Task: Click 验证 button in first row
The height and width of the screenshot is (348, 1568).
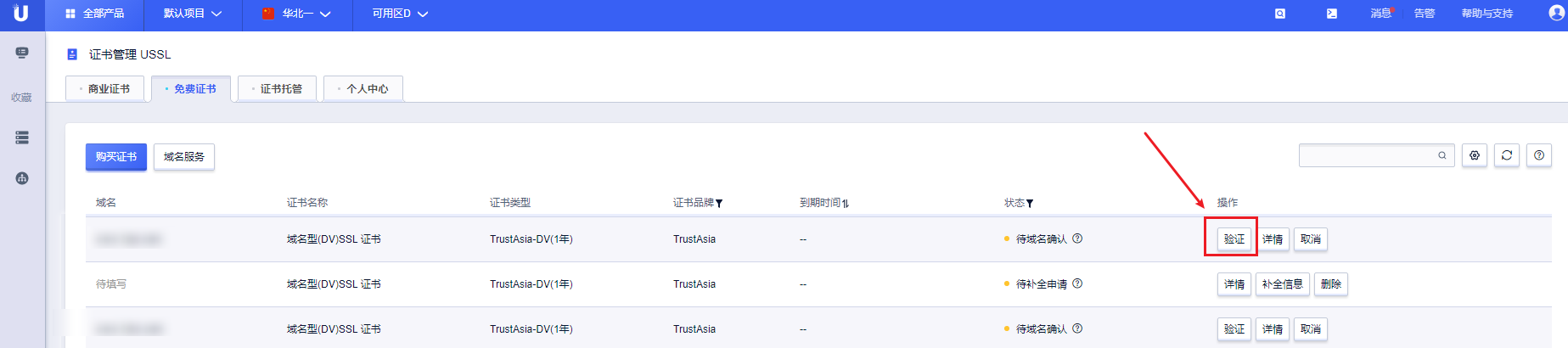Action: pos(1234,239)
